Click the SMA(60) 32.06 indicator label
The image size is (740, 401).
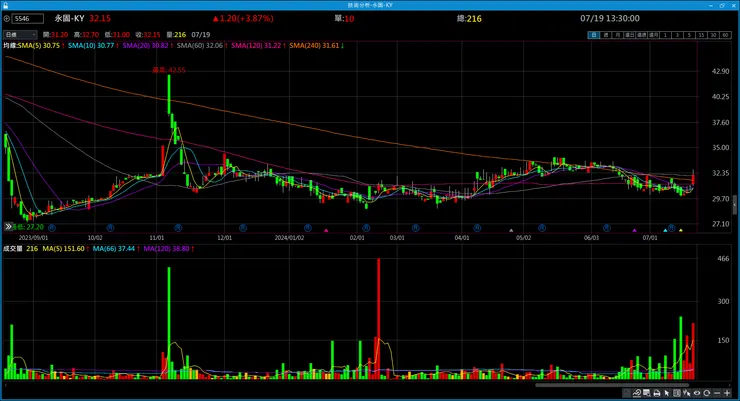coord(200,45)
